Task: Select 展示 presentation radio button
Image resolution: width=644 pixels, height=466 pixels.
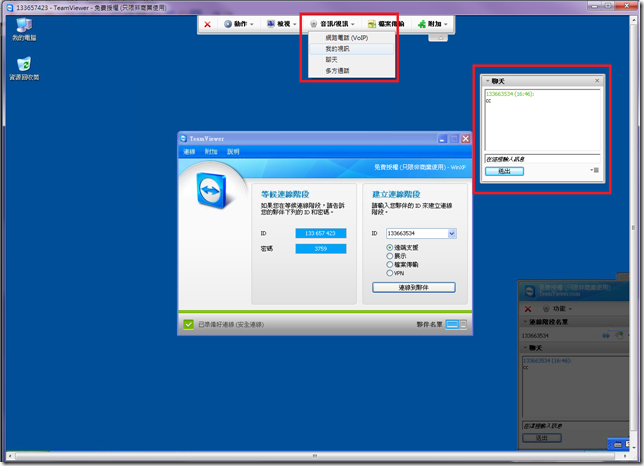Action: (389, 256)
